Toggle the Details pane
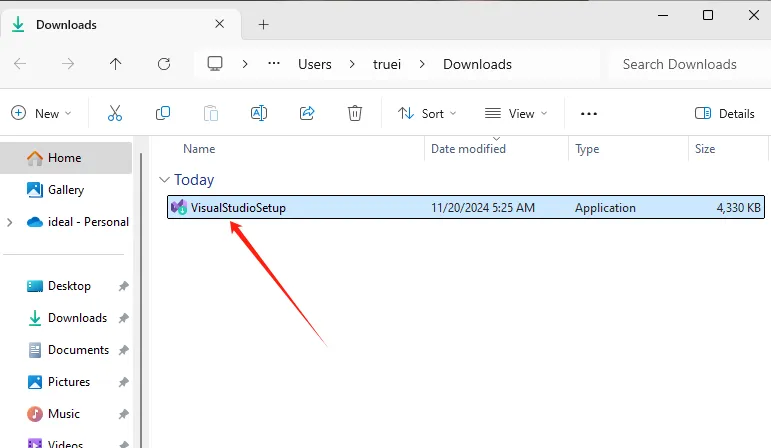 point(724,114)
